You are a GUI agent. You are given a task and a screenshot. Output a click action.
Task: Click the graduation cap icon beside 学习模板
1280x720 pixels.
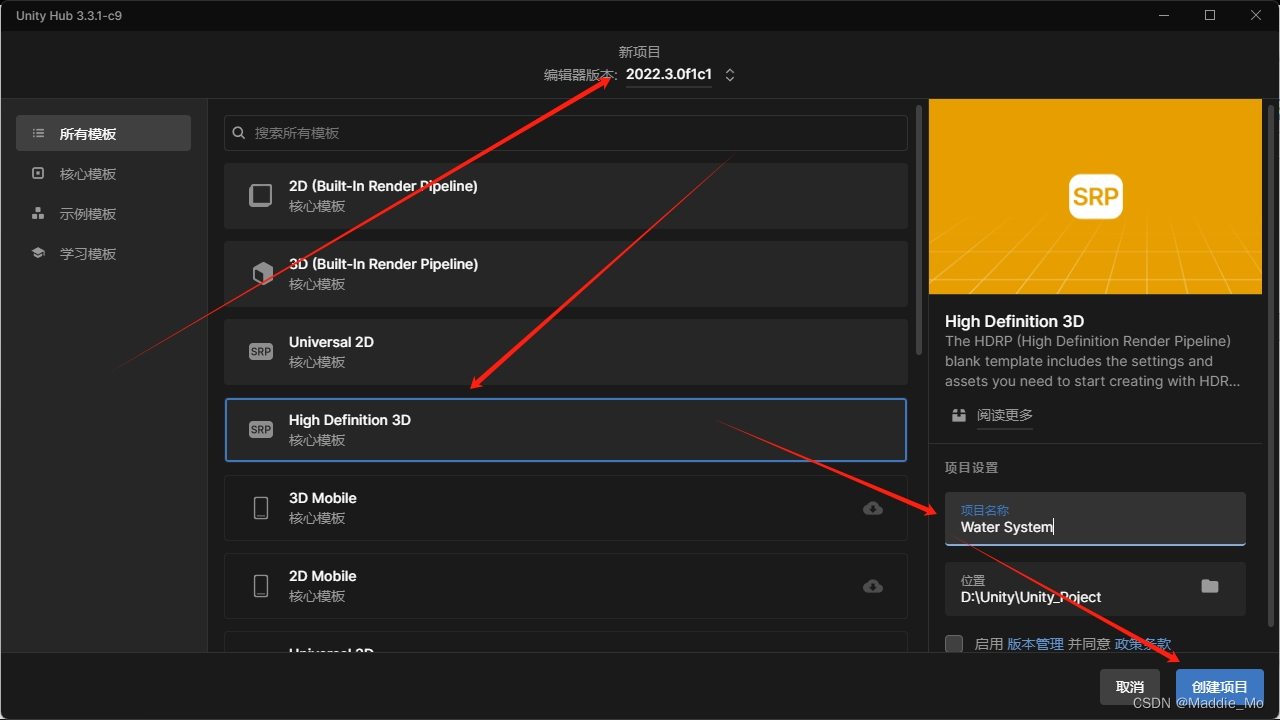point(38,253)
